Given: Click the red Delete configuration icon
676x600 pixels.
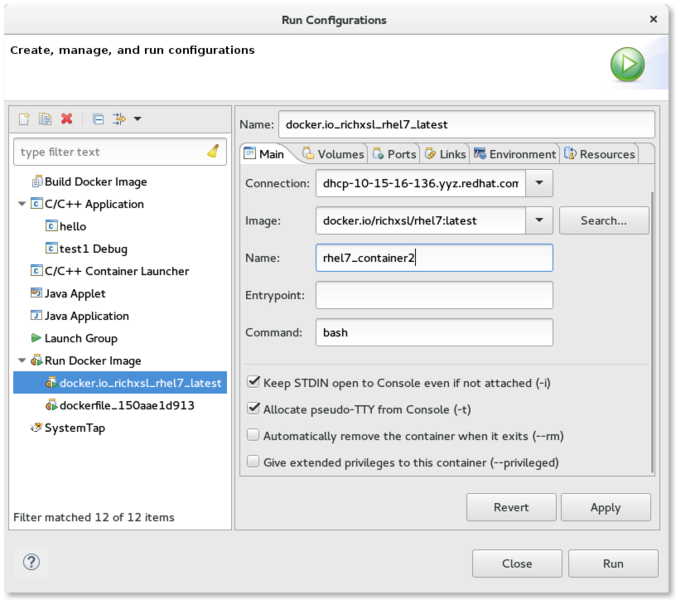Looking at the screenshot, I should click(x=66, y=119).
